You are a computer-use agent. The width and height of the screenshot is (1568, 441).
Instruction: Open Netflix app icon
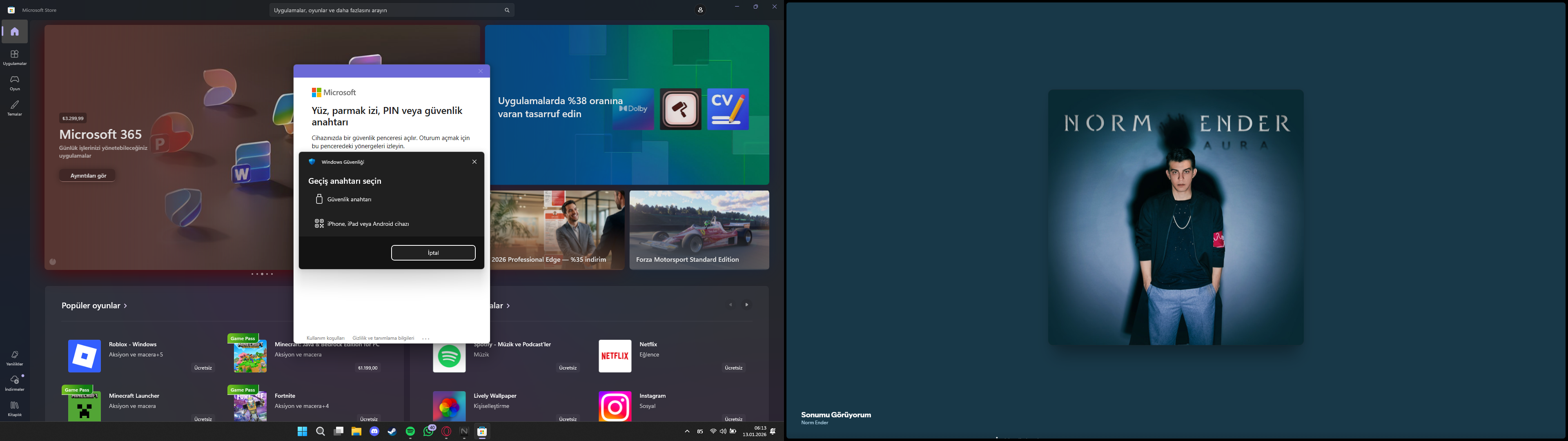coord(615,356)
